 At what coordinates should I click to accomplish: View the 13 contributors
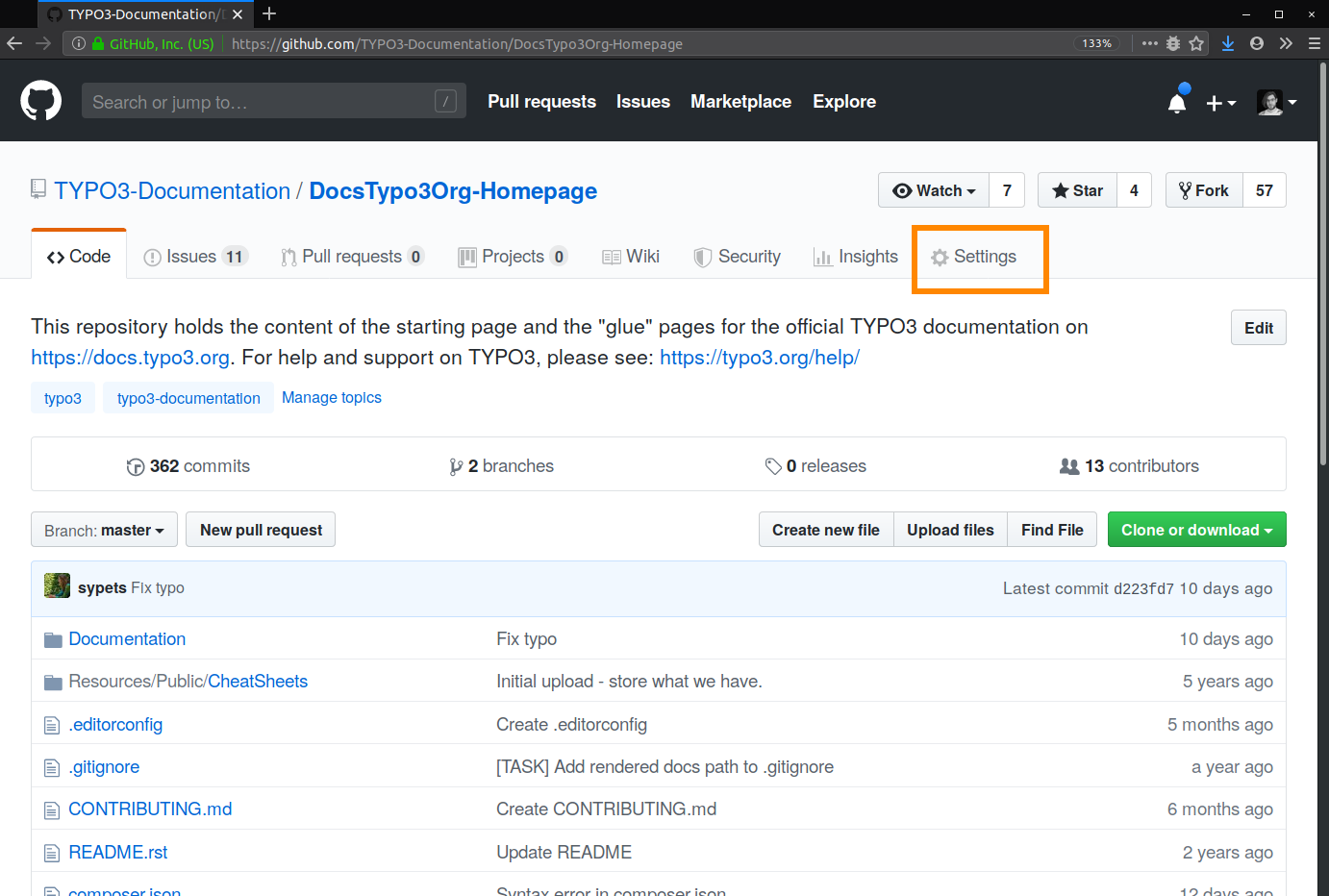(1129, 466)
